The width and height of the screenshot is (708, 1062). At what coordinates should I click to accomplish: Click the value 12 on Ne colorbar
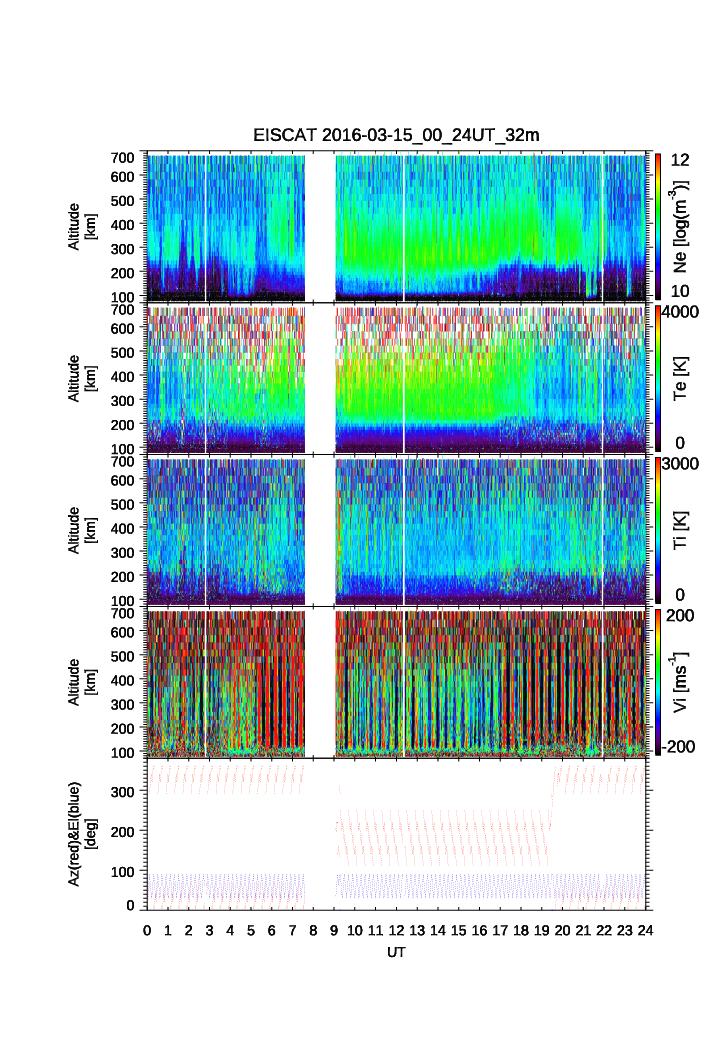tap(680, 160)
